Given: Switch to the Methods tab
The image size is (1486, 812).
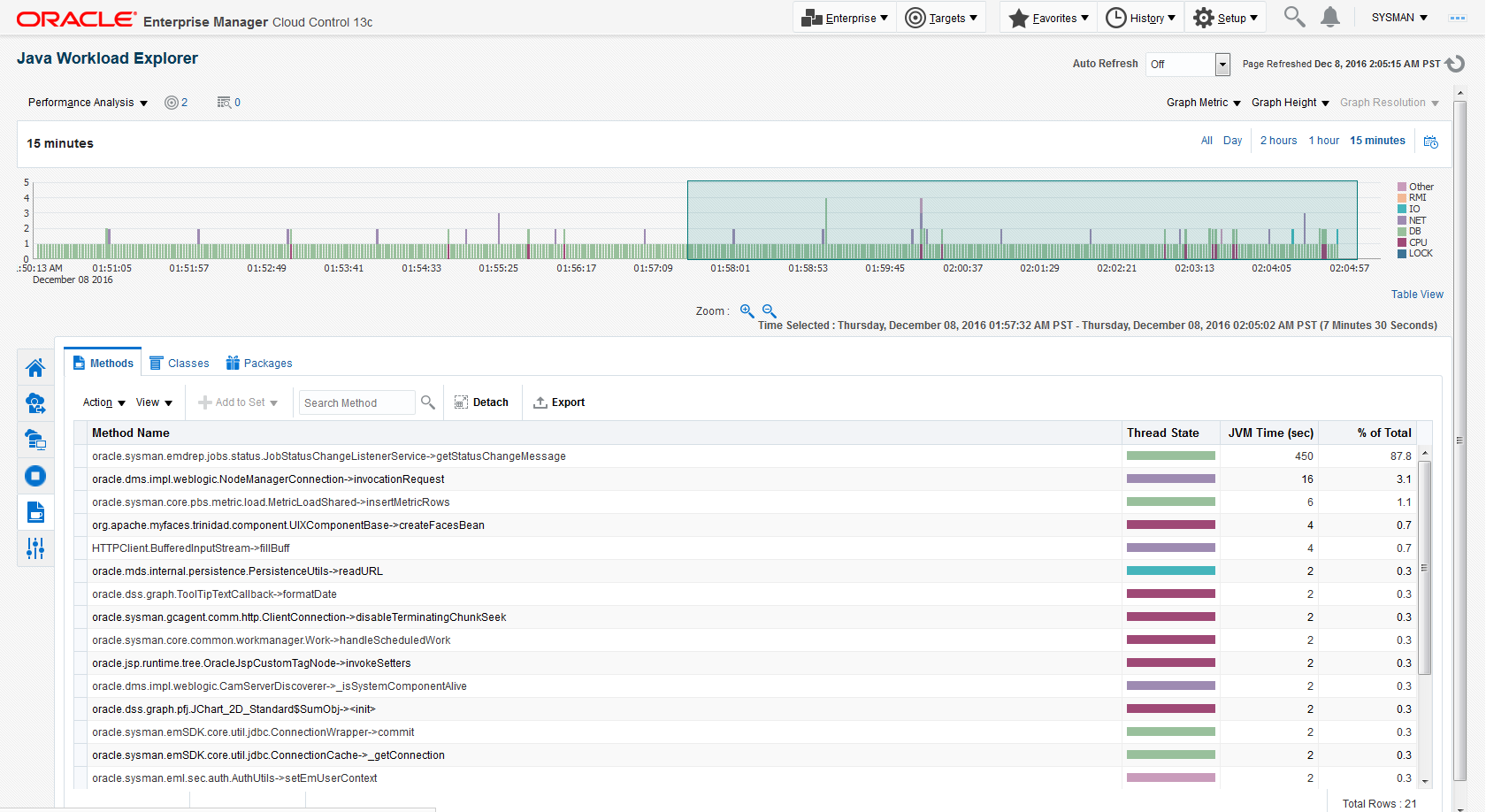Looking at the screenshot, I should pyautogui.click(x=103, y=364).
